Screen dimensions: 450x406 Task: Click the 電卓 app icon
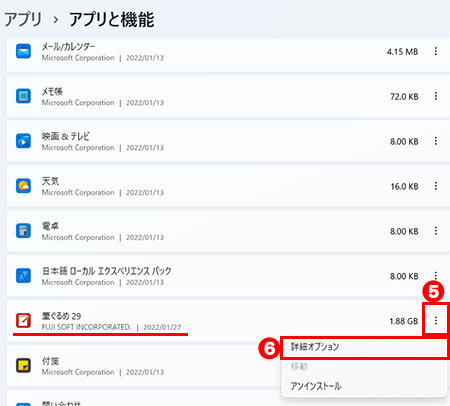[x=23, y=231]
